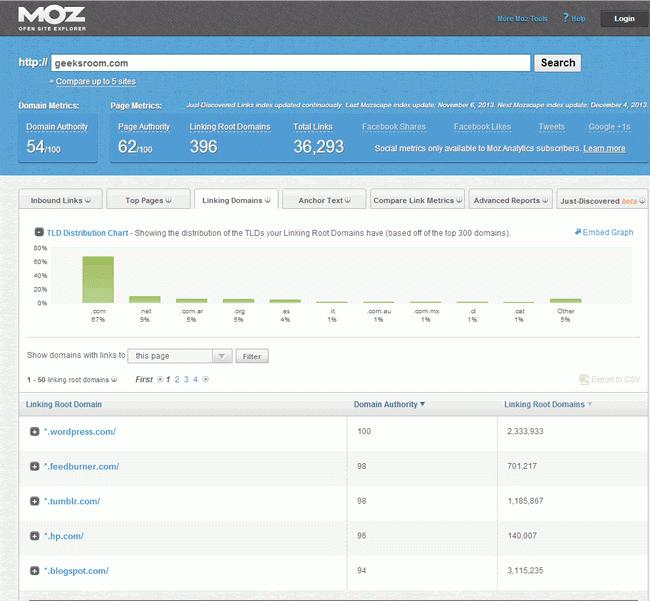Select the Linking Domains tab

click(236, 201)
